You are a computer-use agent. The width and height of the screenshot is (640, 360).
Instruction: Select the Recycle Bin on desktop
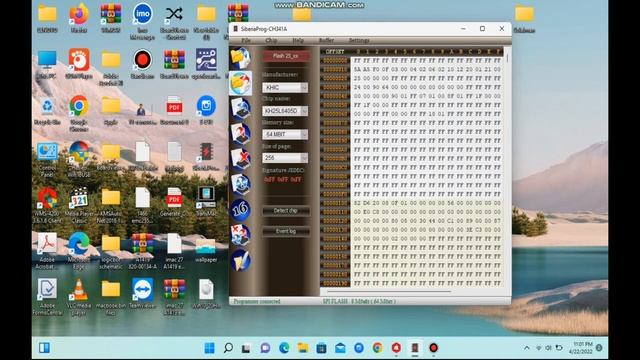47,110
